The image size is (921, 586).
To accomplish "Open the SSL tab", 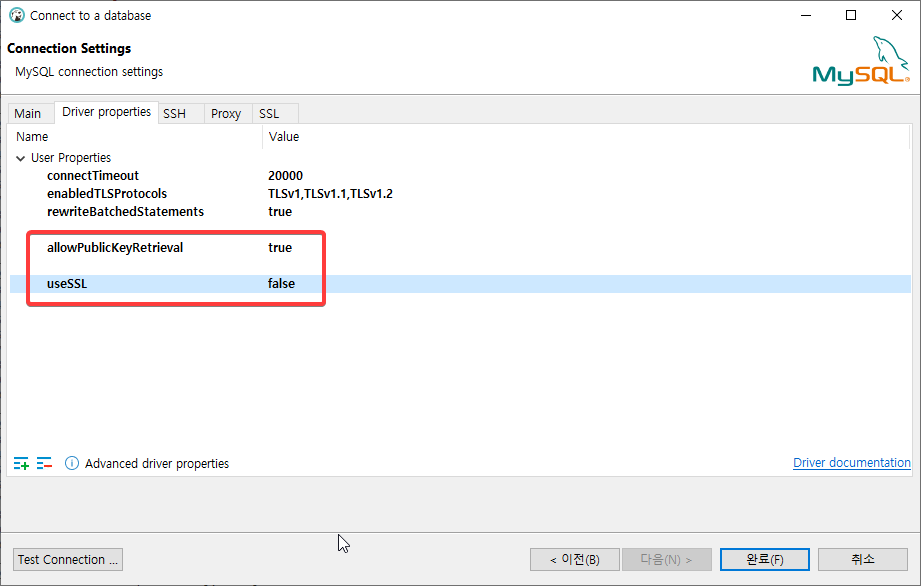I will pos(272,113).
